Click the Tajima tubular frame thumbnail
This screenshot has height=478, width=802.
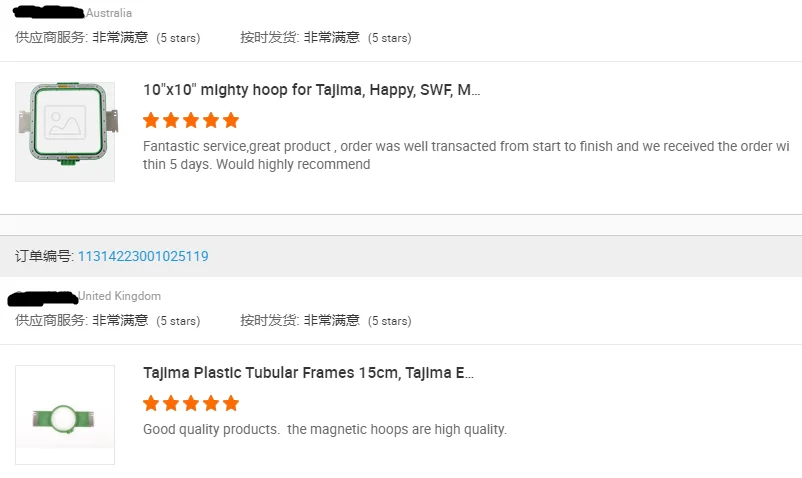tap(65, 415)
